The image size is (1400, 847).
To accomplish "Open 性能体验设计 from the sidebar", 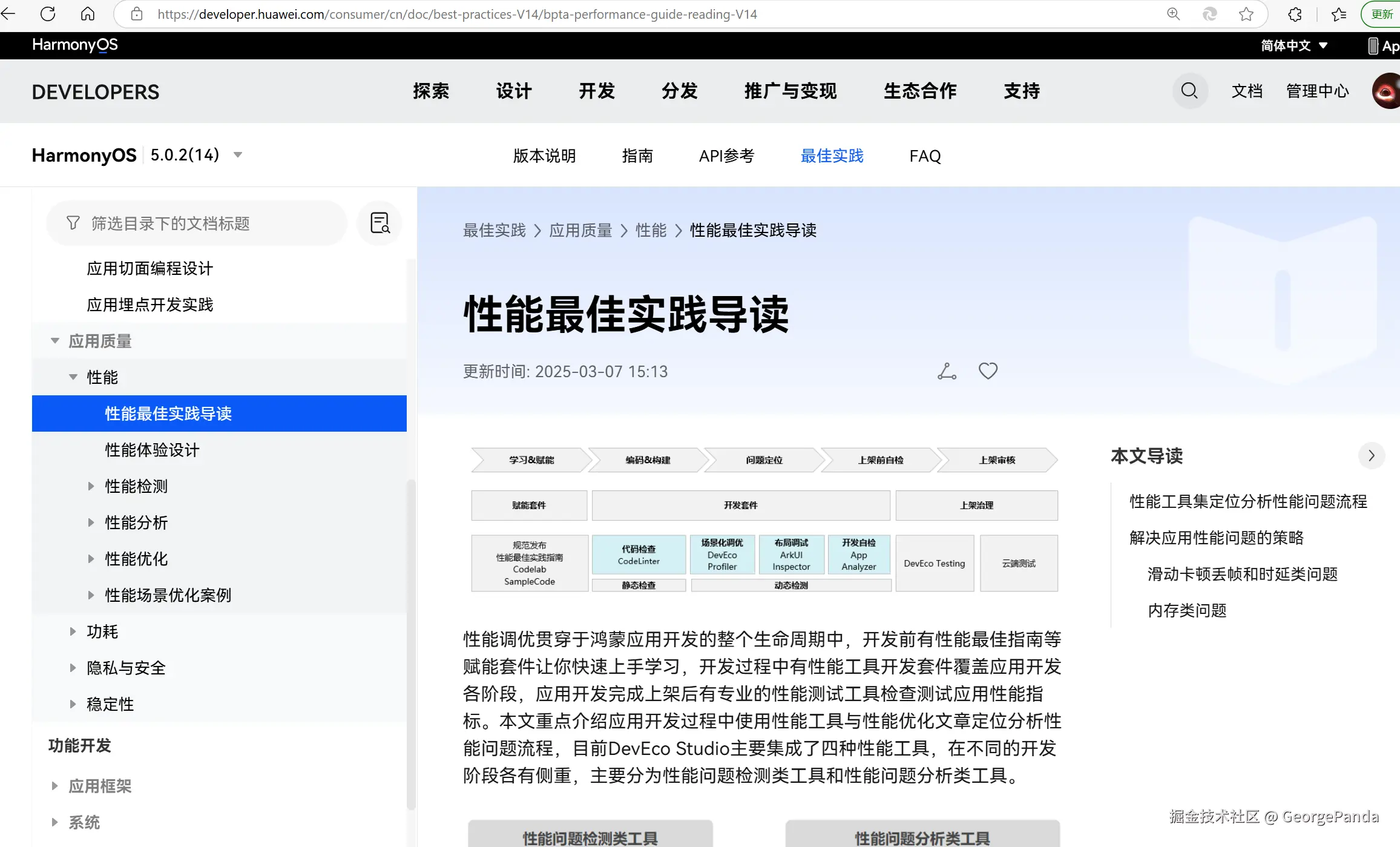I will click(x=151, y=450).
